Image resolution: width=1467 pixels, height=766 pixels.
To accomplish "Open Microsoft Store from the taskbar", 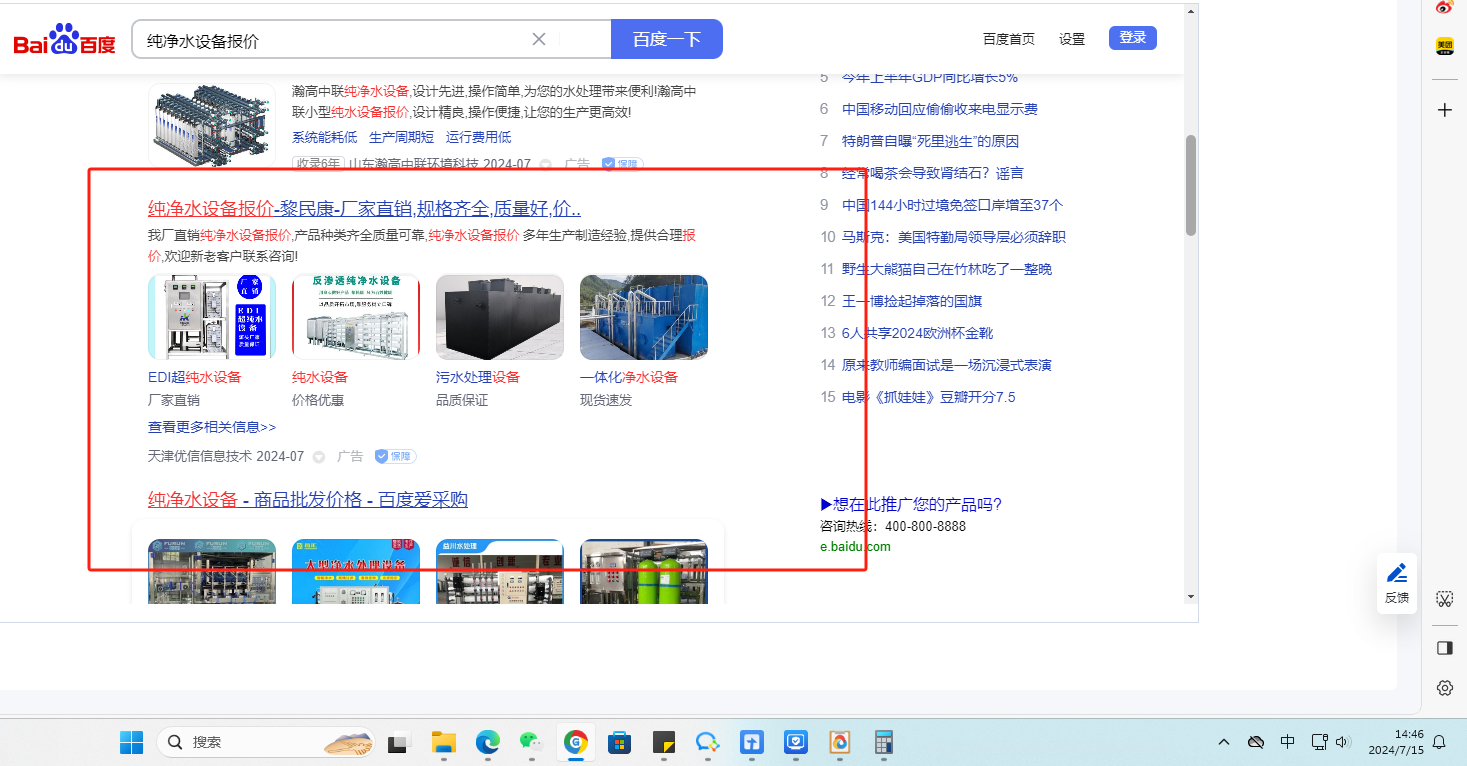I will pyautogui.click(x=619, y=742).
